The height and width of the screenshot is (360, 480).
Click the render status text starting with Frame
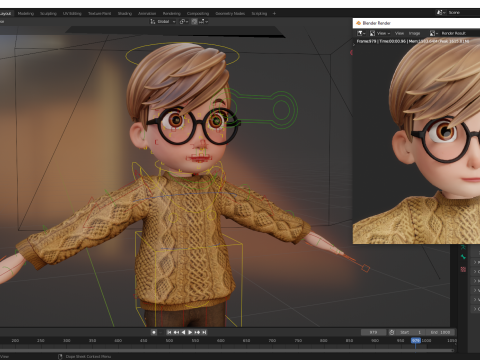point(413,41)
